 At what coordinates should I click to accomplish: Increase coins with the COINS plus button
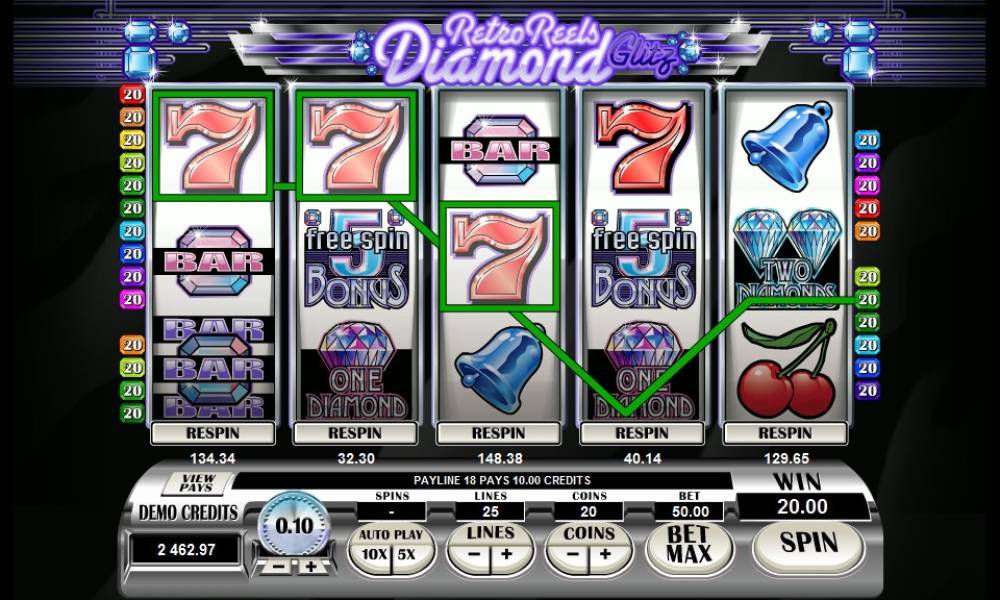pyautogui.click(x=605, y=555)
